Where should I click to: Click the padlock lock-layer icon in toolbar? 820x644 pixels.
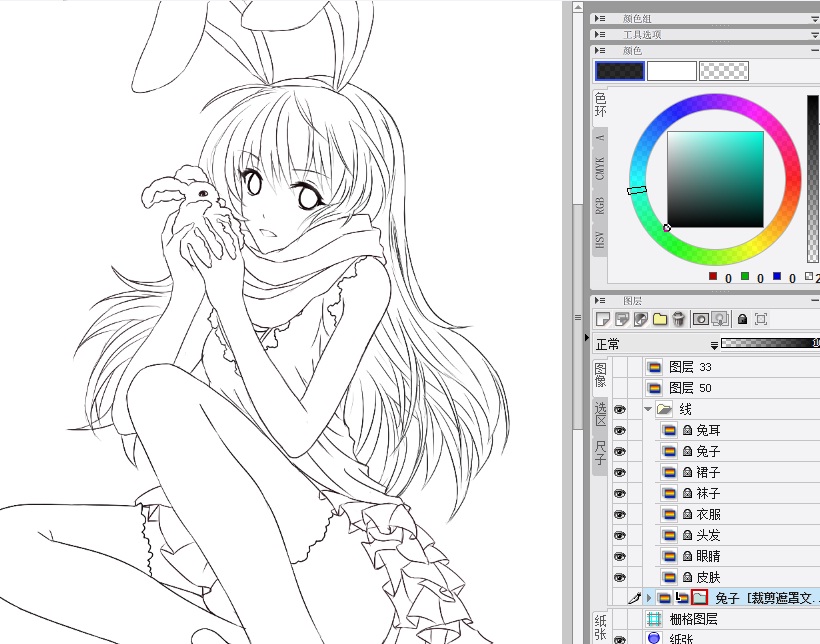point(742,319)
